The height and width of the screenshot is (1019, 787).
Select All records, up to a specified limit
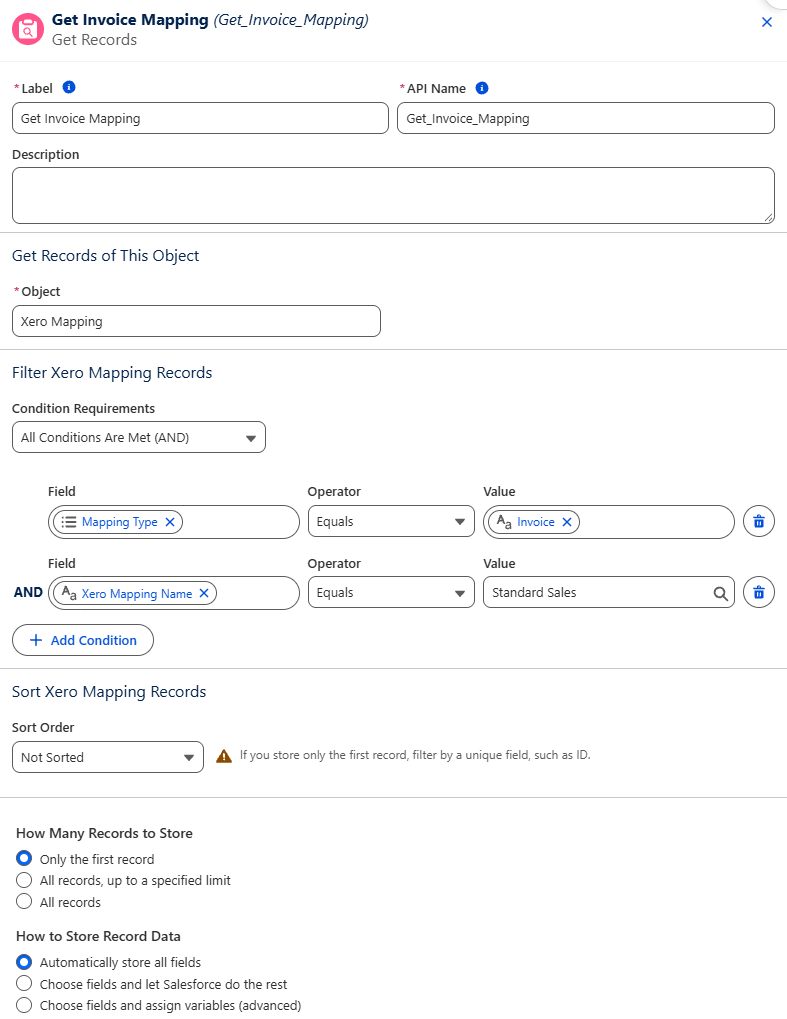coord(24,880)
